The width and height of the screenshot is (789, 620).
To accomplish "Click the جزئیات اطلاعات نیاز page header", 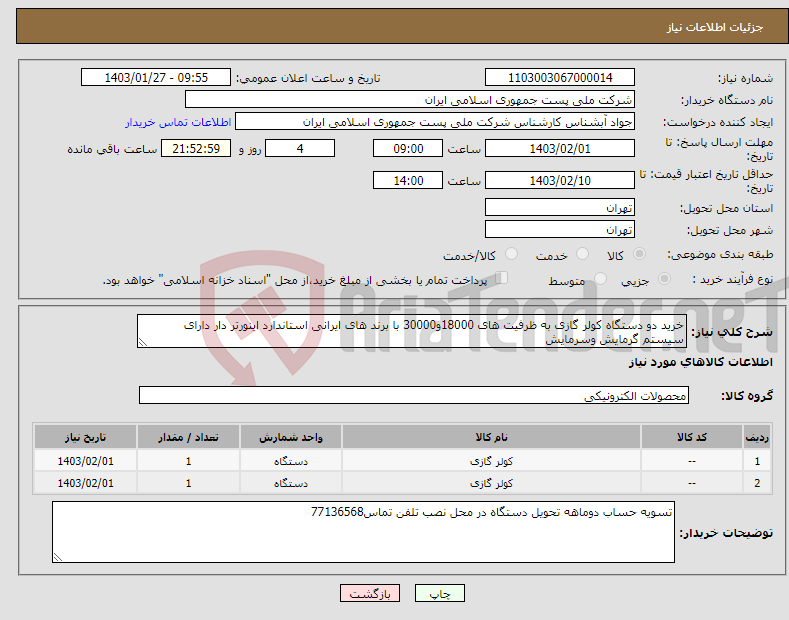I will point(715,27).
